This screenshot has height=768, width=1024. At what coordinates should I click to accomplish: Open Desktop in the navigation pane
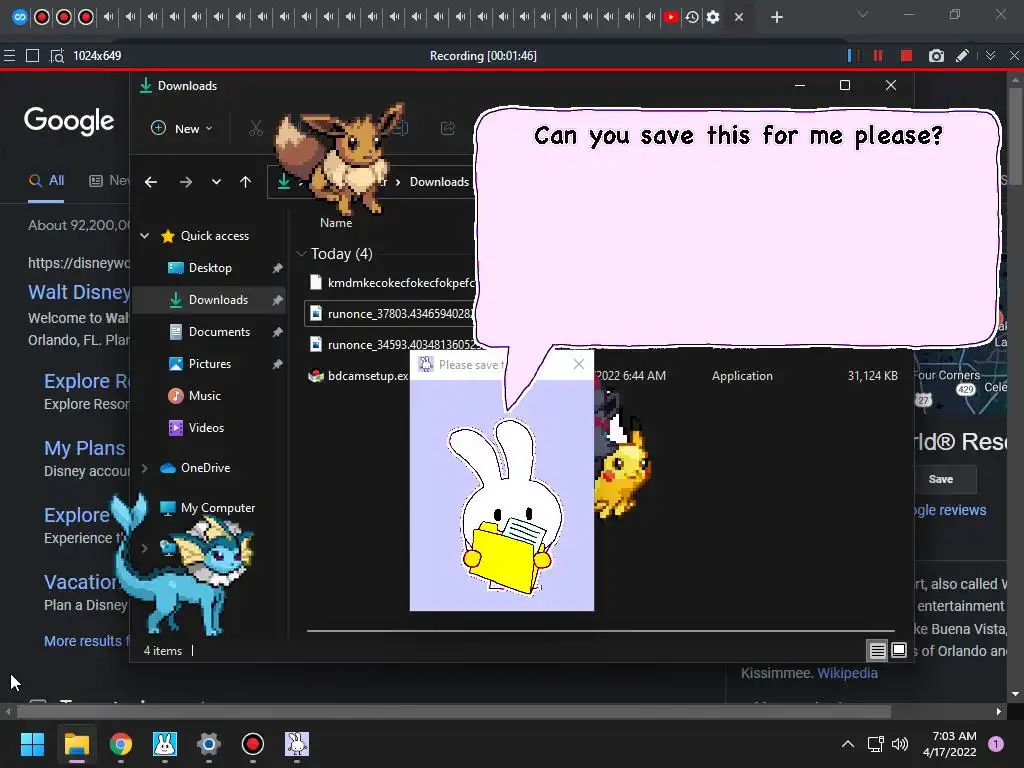(210, 268)
